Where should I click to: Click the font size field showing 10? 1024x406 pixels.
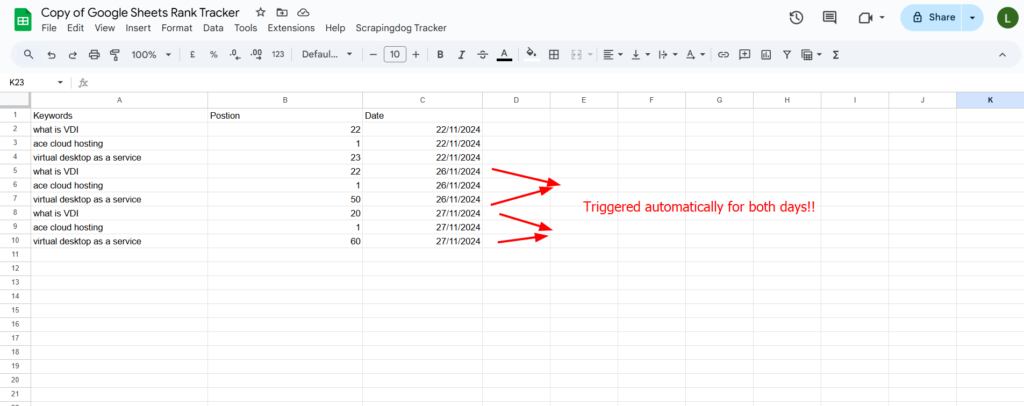pyautogui.click(x=395, y=55)
